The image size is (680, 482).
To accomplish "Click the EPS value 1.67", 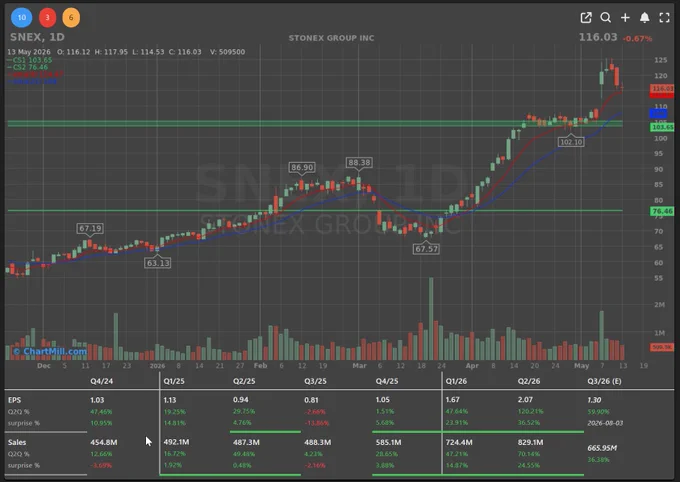I will pos(452,400).
